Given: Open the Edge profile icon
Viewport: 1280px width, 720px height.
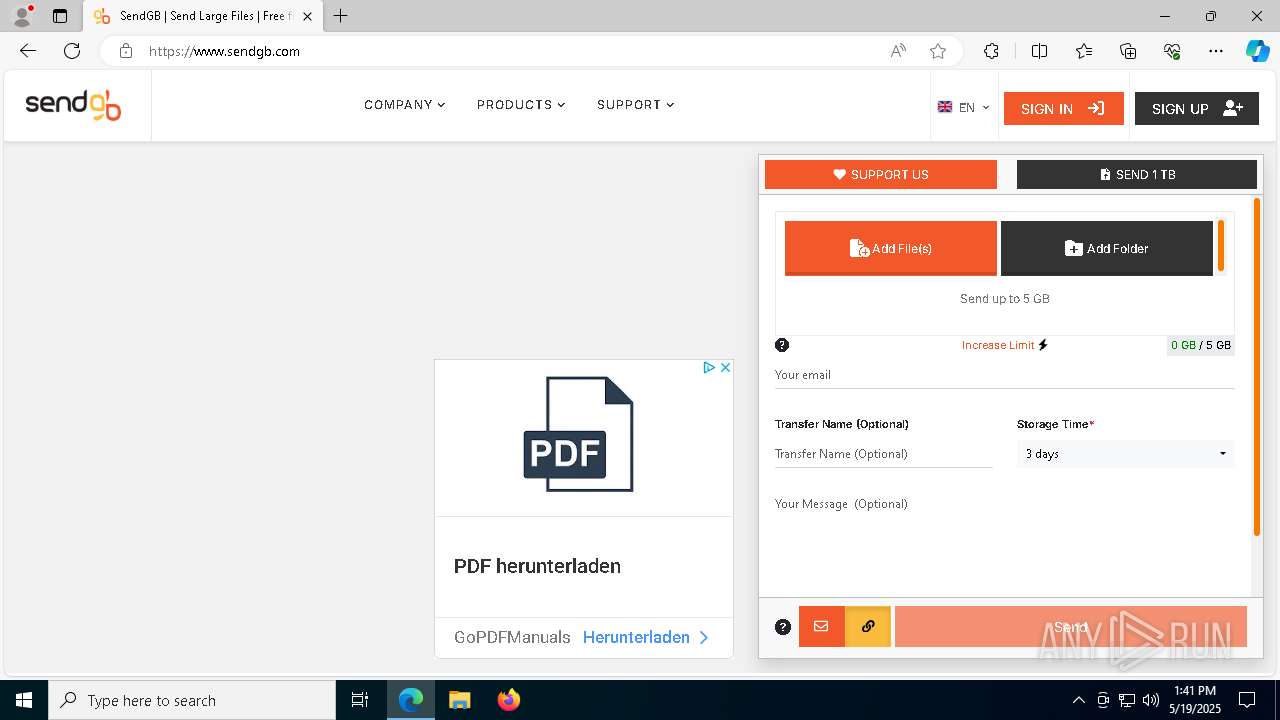Looking at the screenshot, I should click(22, 16).
